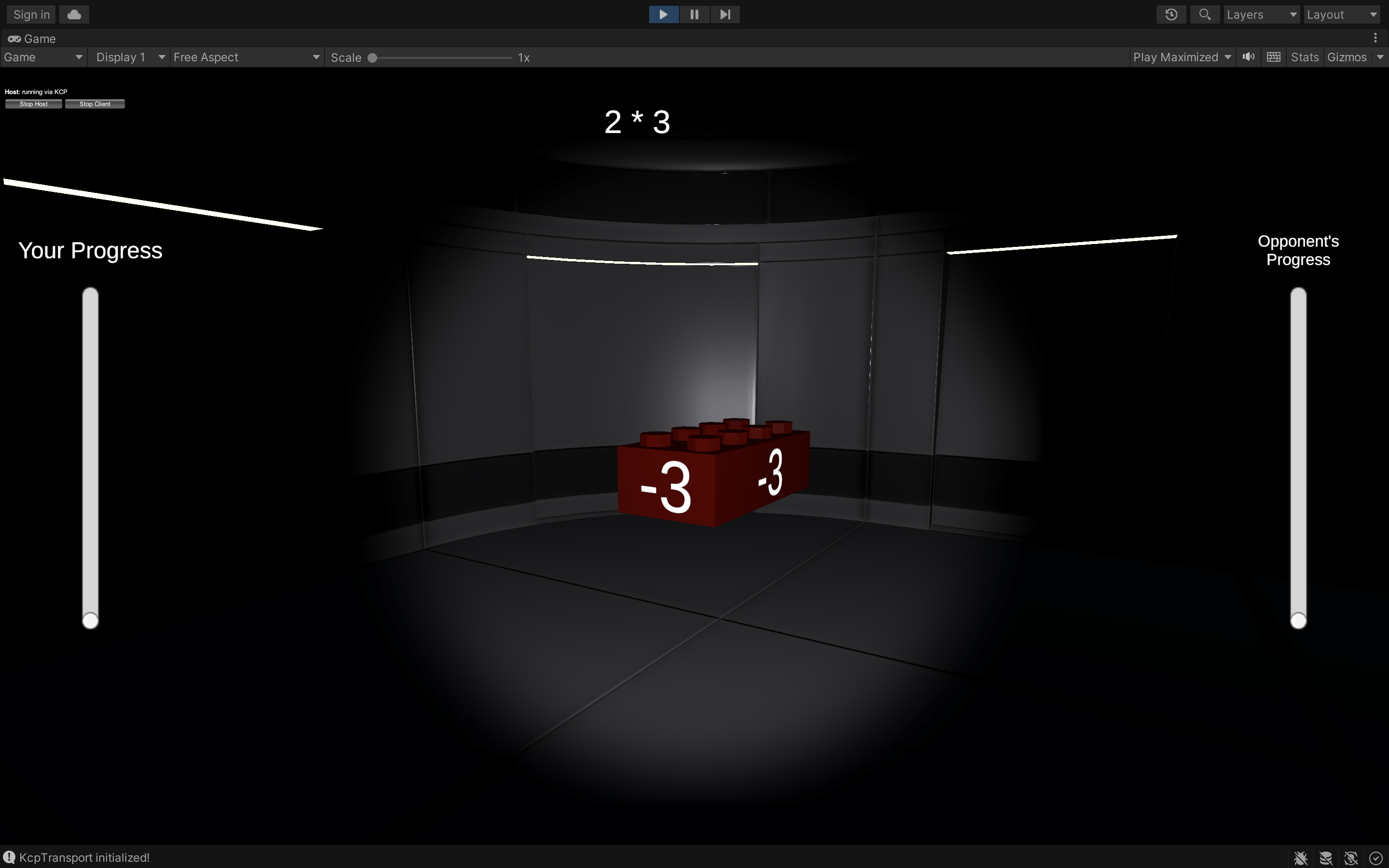Pause the running game
The image size is (1389, 868).
(x=694, y=14)
